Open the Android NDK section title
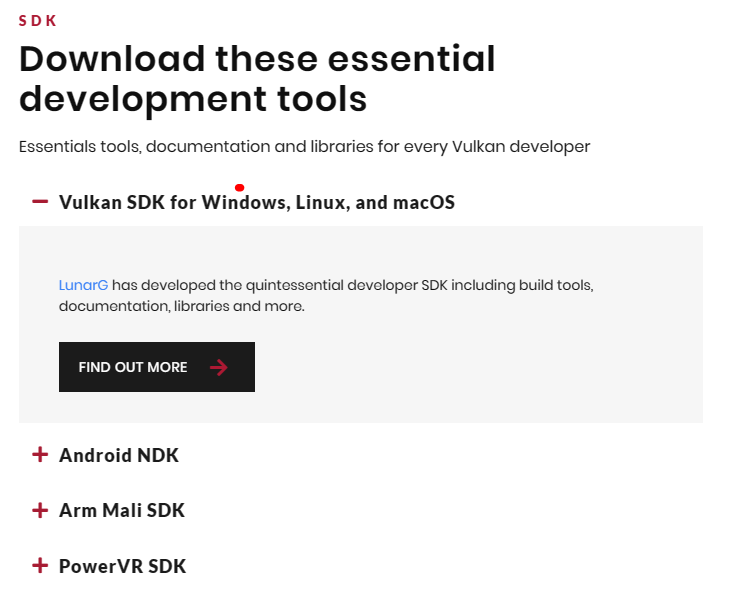This screenshot has height=593, width=732. tap(119, 455)
